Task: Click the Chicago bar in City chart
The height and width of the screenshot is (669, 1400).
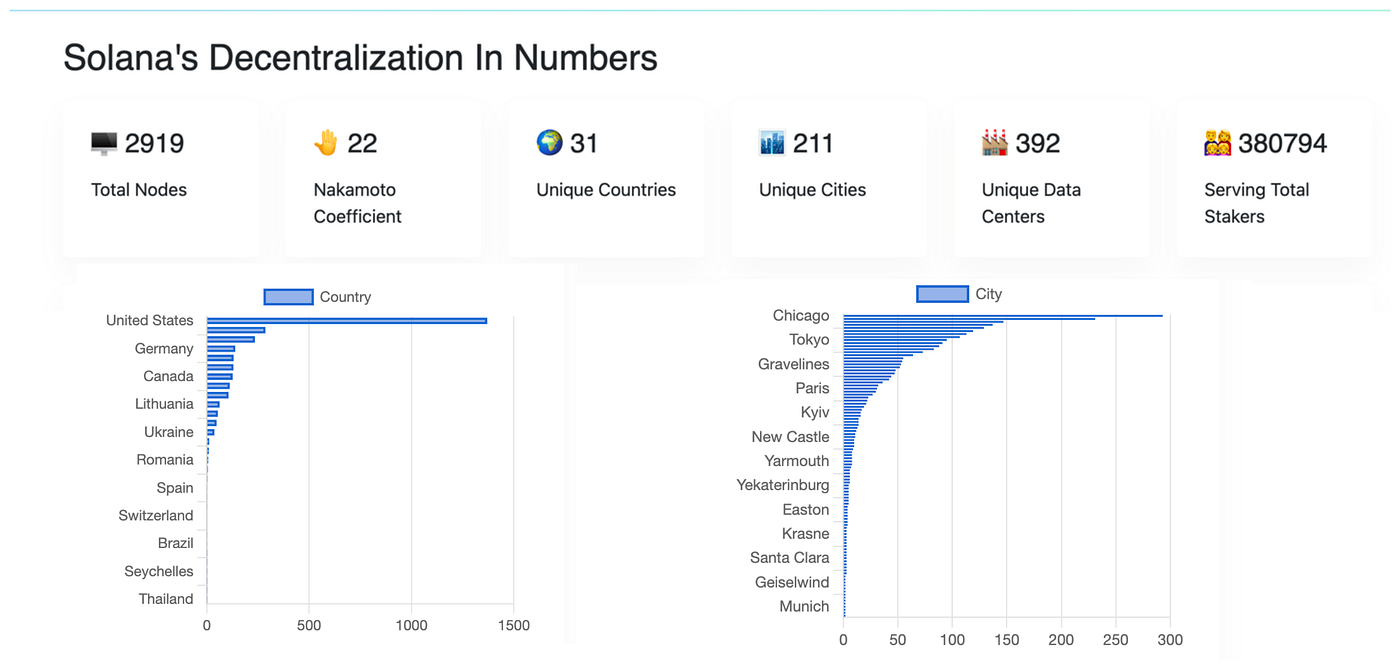Action: pyautogui.click(x=1003, y=316)
